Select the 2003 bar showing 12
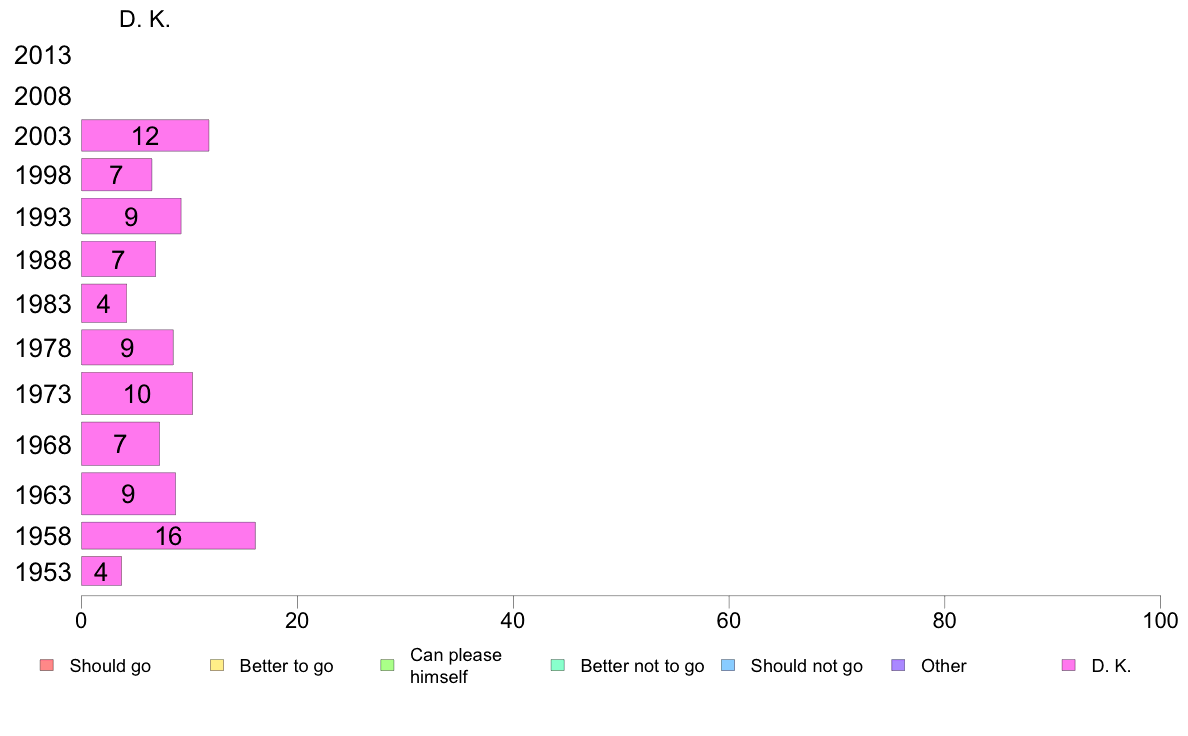The width and height of the screenshot is (1188, 736). click(145, 136)
